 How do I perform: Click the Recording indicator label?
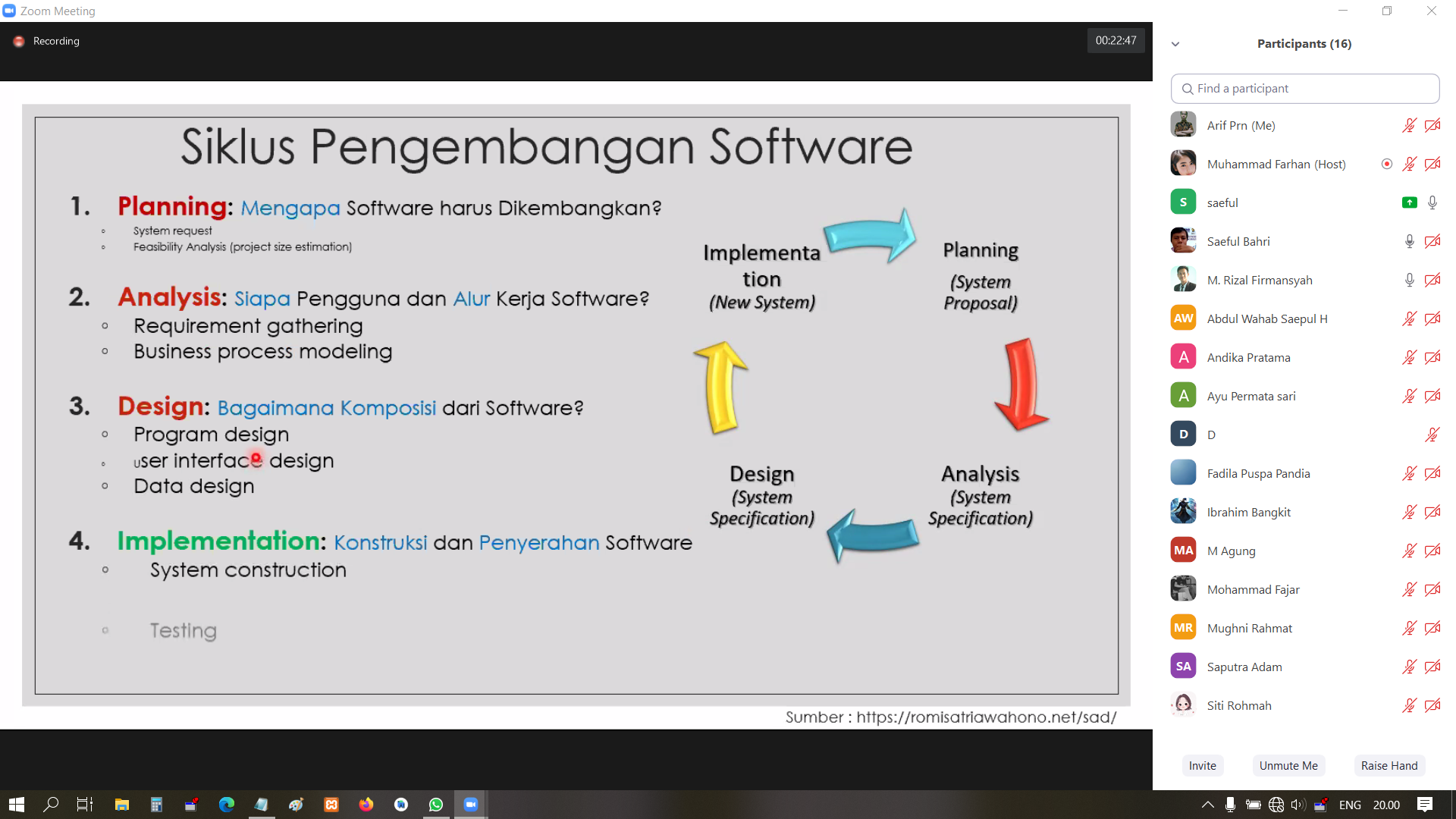click(x=56, y=41)
